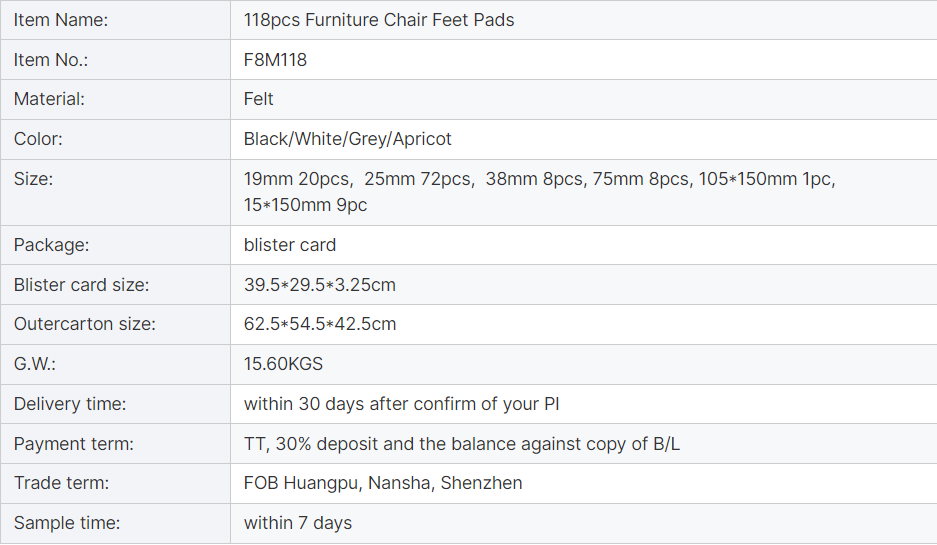Screen dimensions: 937x545
Task: Click "FOB Huangpu, Nansha, Shenzhen" text
Action: (383, 483)
